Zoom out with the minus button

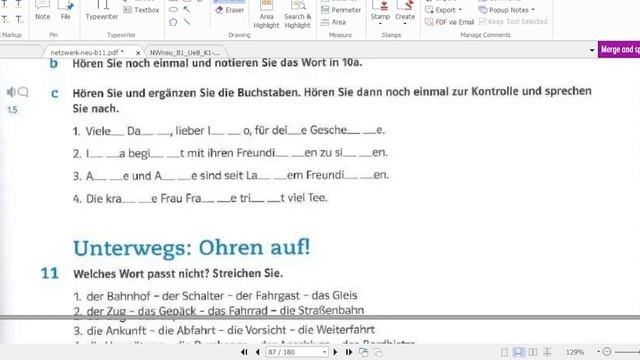607,352
